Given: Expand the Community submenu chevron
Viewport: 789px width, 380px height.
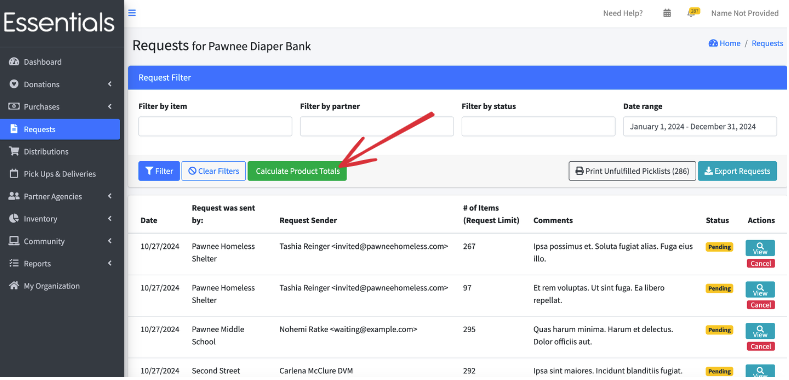Looking at the screenshot, I should [x=110, y=241].
